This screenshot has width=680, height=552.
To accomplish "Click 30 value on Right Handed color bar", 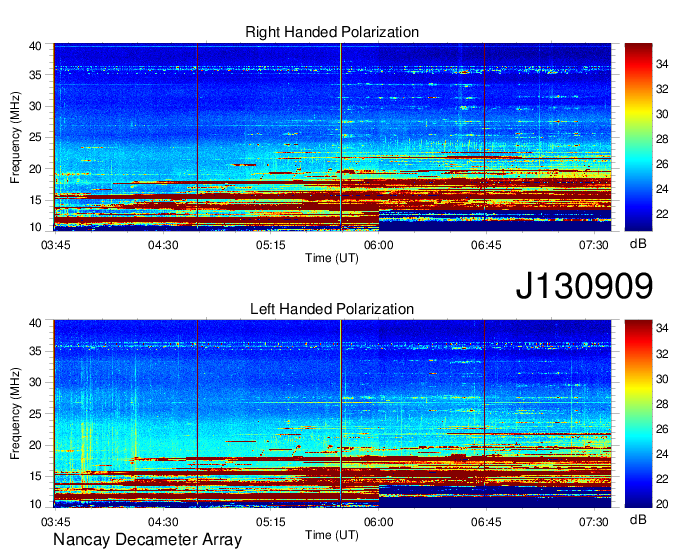I will (x=662, y=114).
